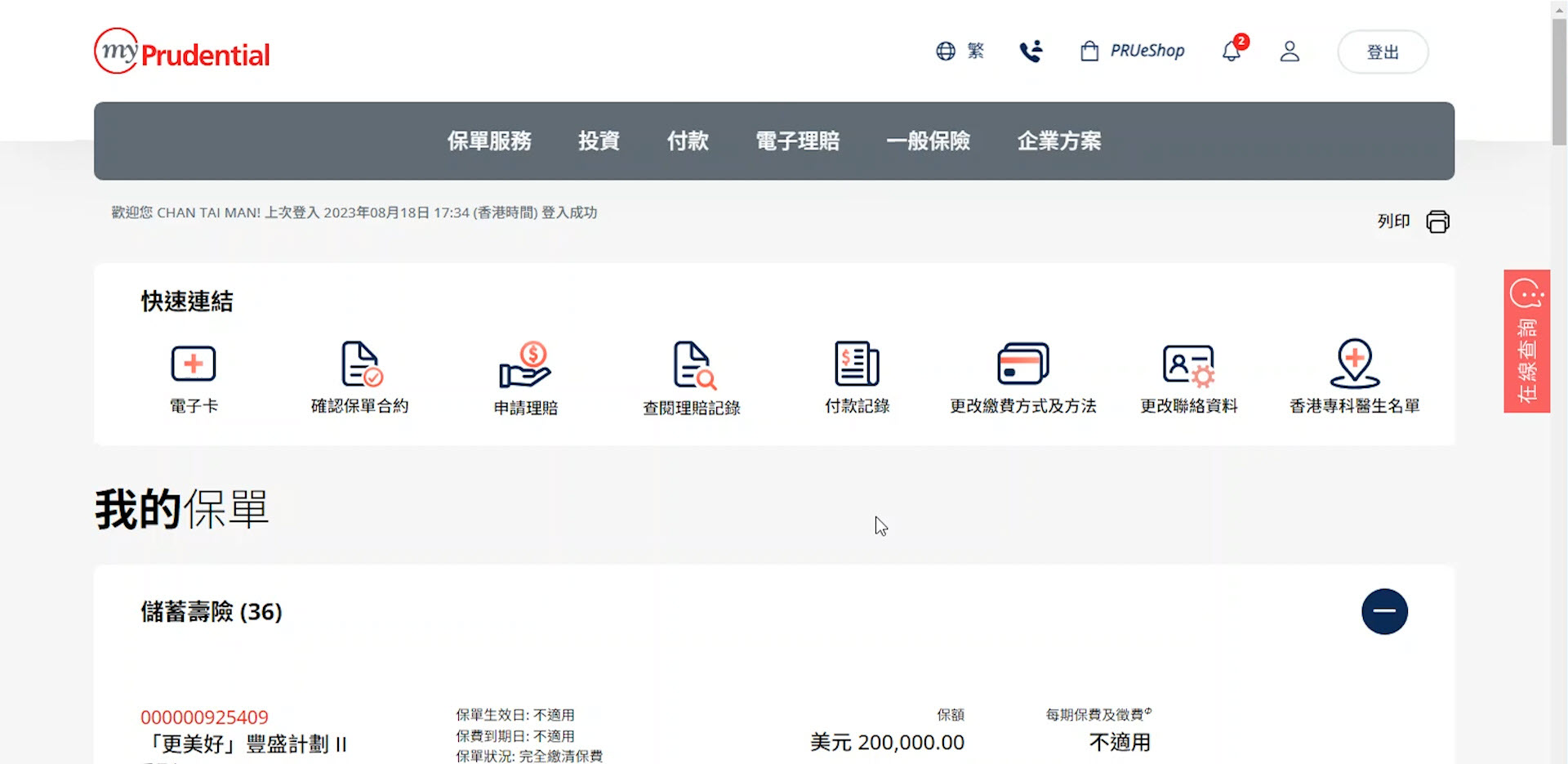Click the 確認保單合約 document icon
The height and width of the screenshot is (764, 1568).
(x=360, y=364)
